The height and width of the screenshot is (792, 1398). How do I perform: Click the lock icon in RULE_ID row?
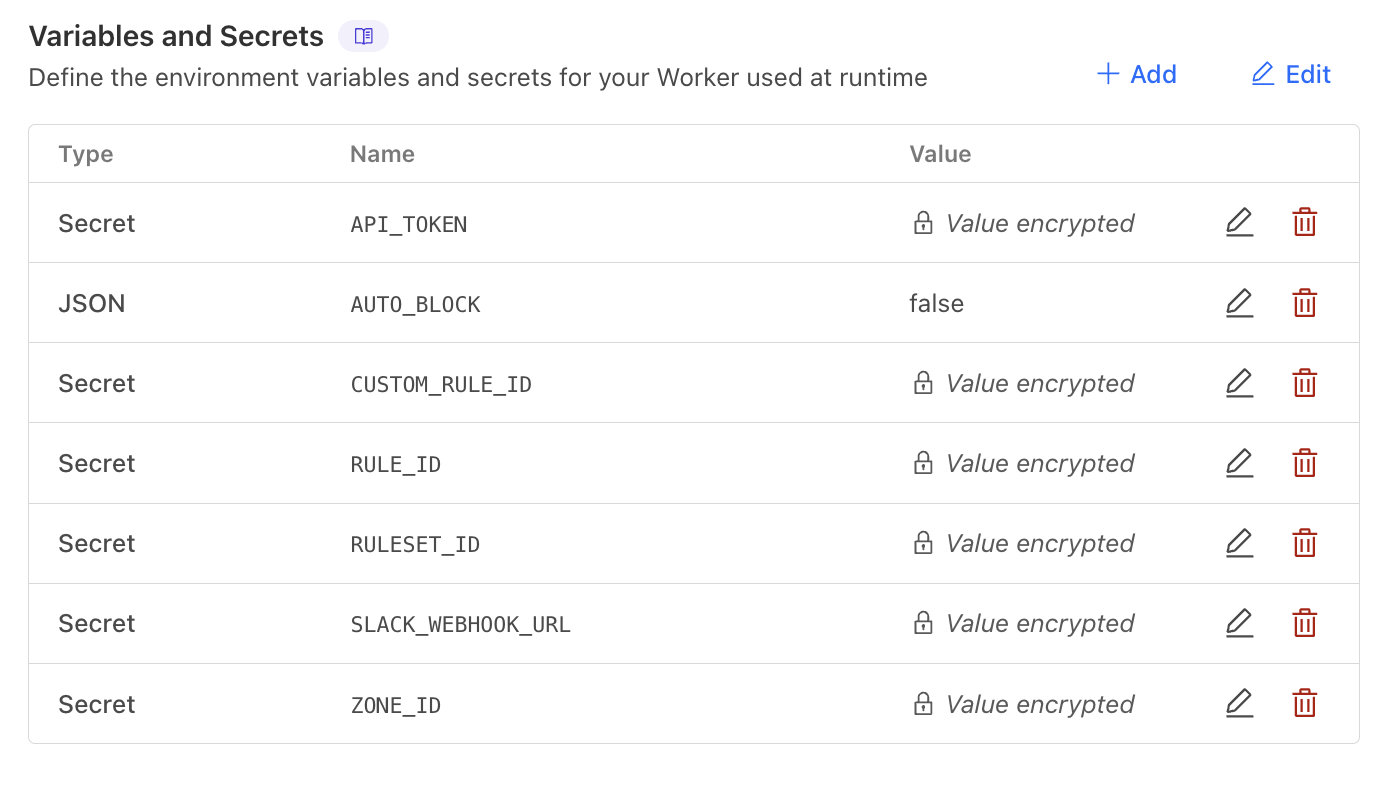(923, 463)
